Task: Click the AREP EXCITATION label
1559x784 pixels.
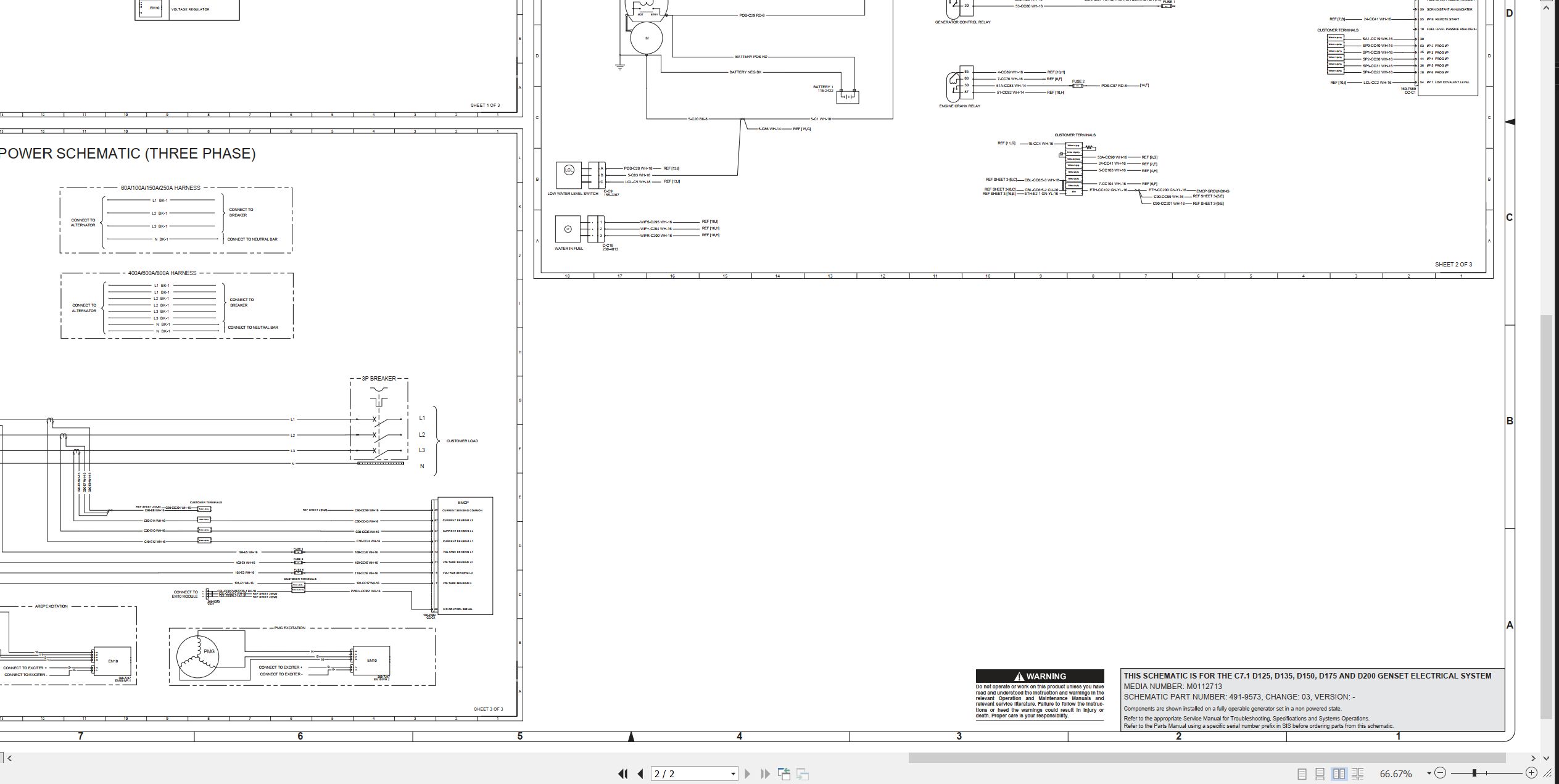Action: pyautogui.click(x=52, y=606)
